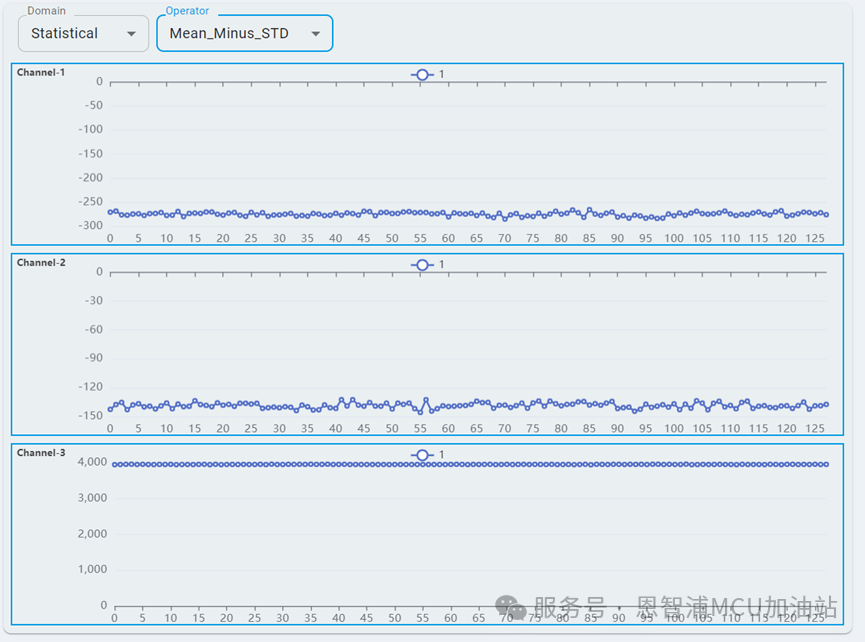The image size is (865, 642).
Task: Open the Domain dropdown showing Statistical
Action: pos(83,34)
